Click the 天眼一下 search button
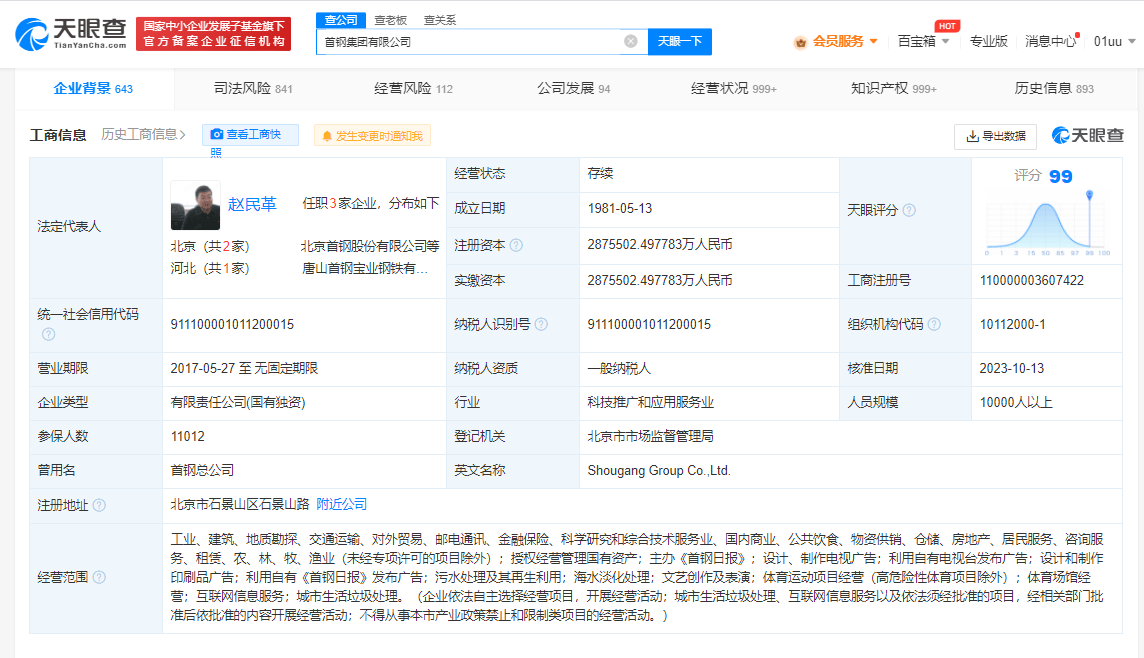The image size is (1144, 658). (x=680, y=41)
